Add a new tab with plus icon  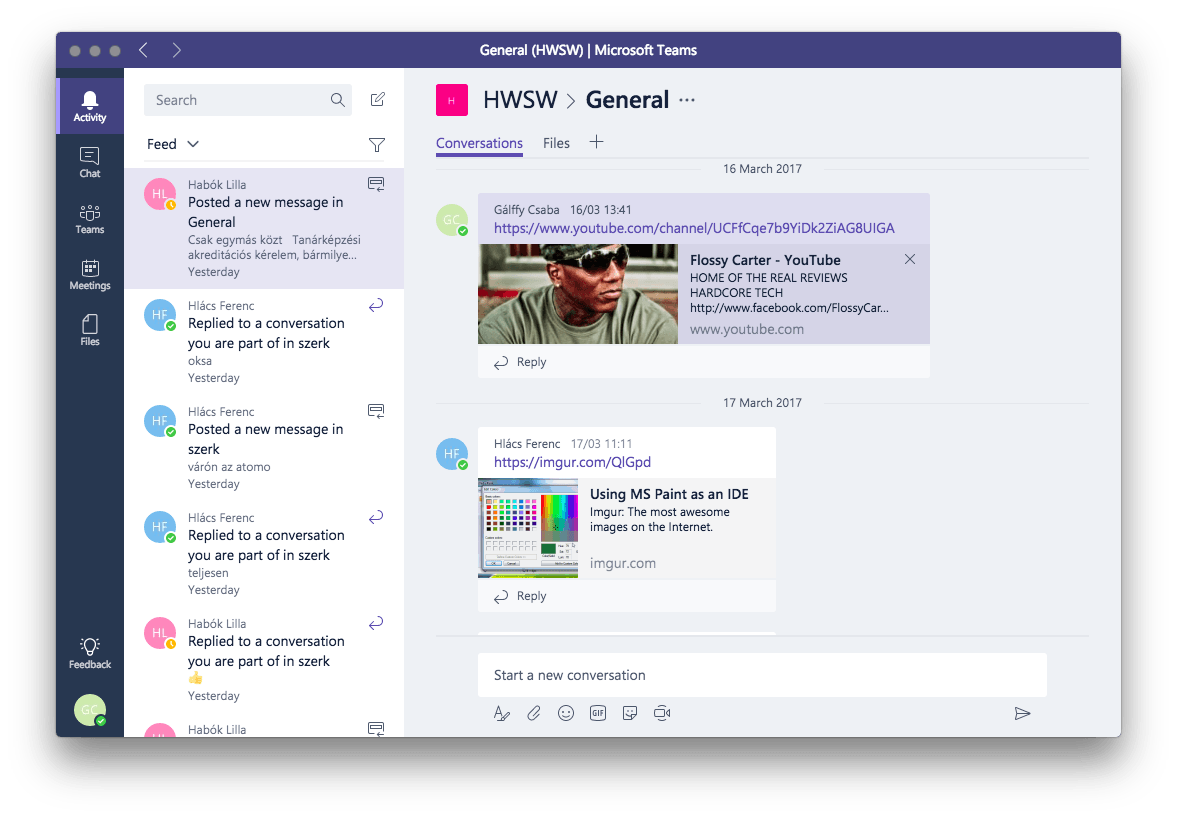pos(596,142)
